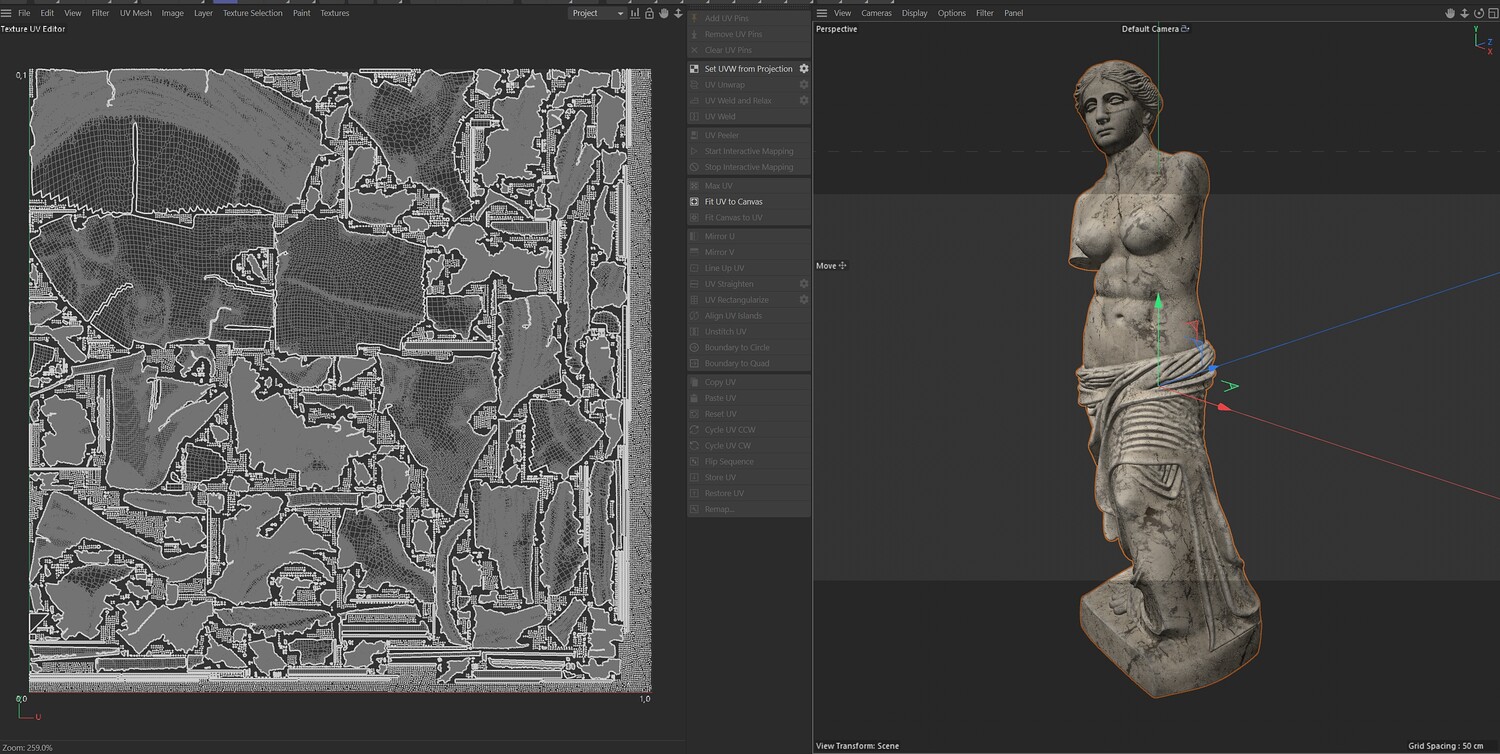Toggle the viewport maximize layout icon
This screenshot has width=1500, height=754.
[1493, 13]
